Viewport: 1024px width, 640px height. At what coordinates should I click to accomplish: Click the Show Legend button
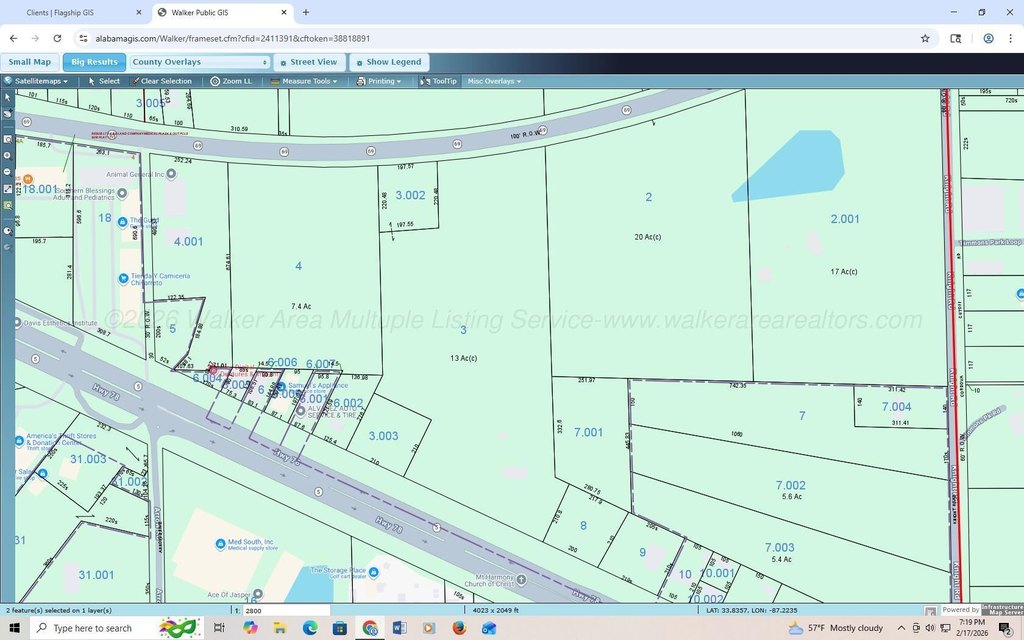389,62
